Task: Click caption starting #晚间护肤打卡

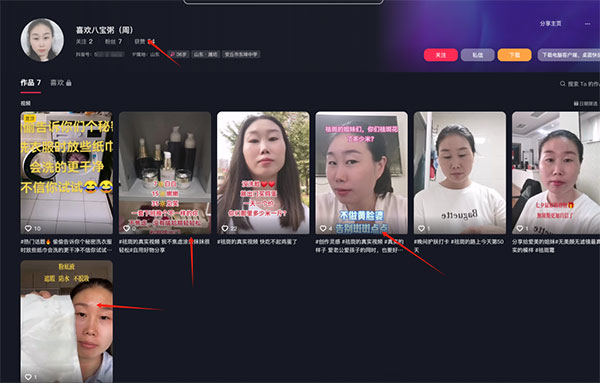Action: pos(459,246)
